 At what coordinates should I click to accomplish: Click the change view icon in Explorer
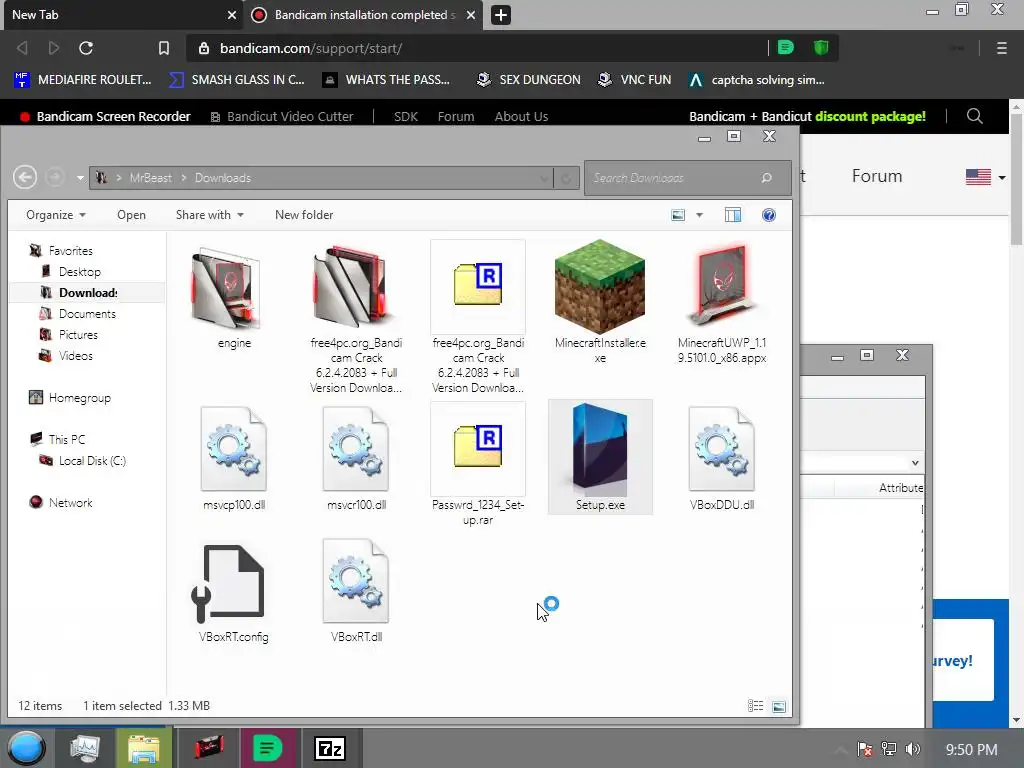678,215
